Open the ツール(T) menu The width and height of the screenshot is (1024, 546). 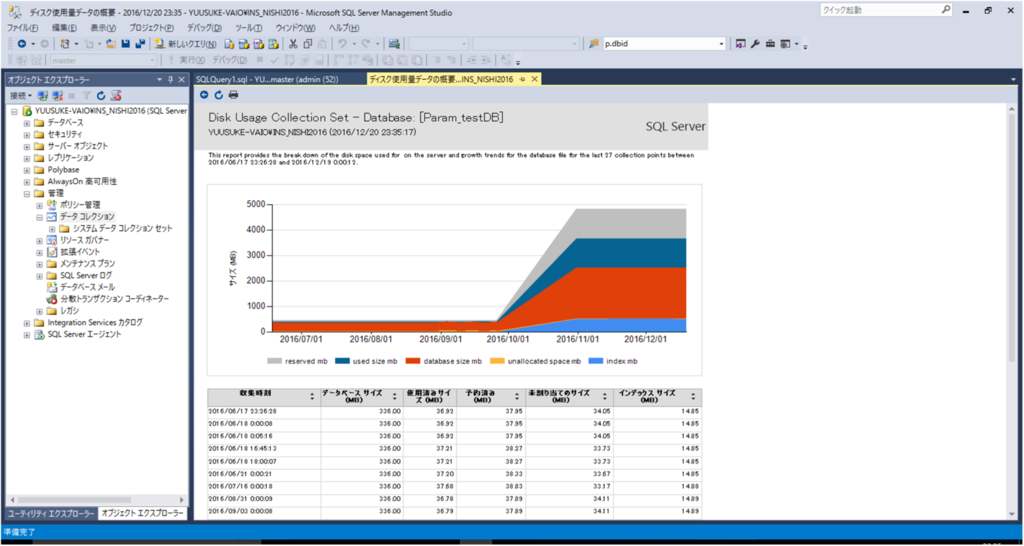click(248, 28)
